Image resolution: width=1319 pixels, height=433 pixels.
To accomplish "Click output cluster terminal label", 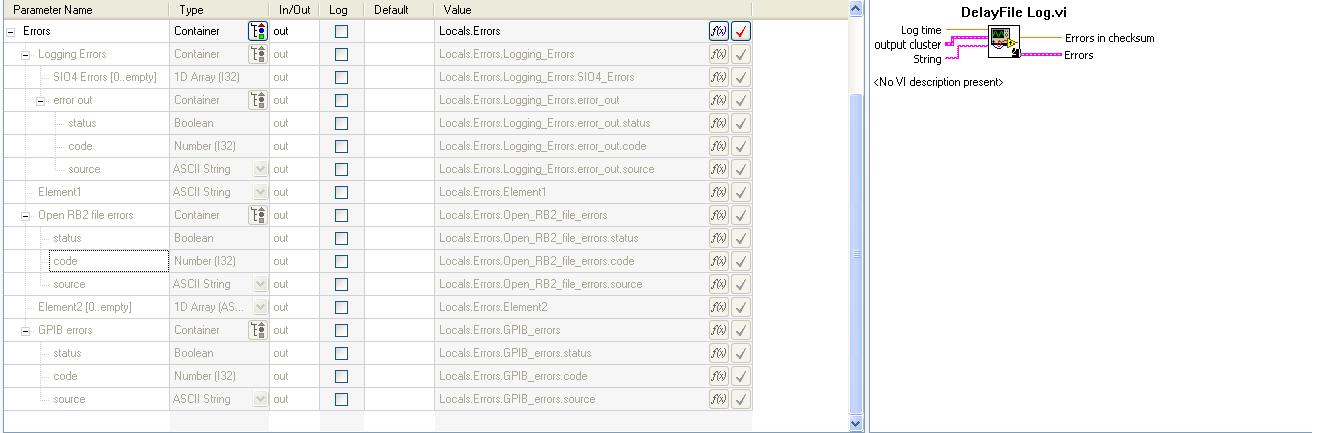I will 907,45.
